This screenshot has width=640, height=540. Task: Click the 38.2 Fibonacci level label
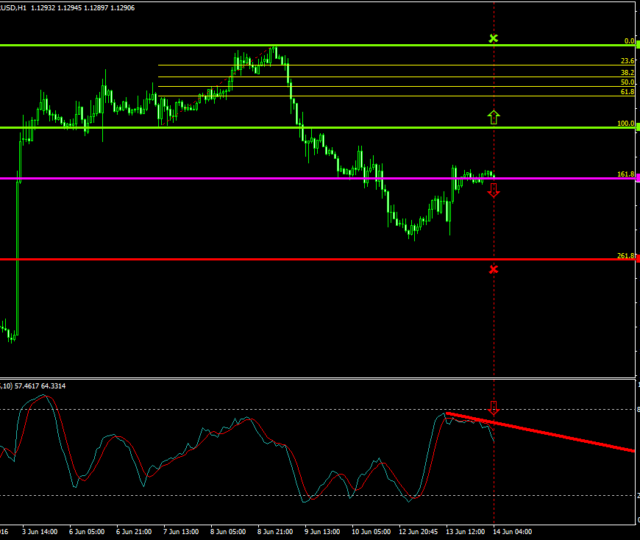pos(627,72)
